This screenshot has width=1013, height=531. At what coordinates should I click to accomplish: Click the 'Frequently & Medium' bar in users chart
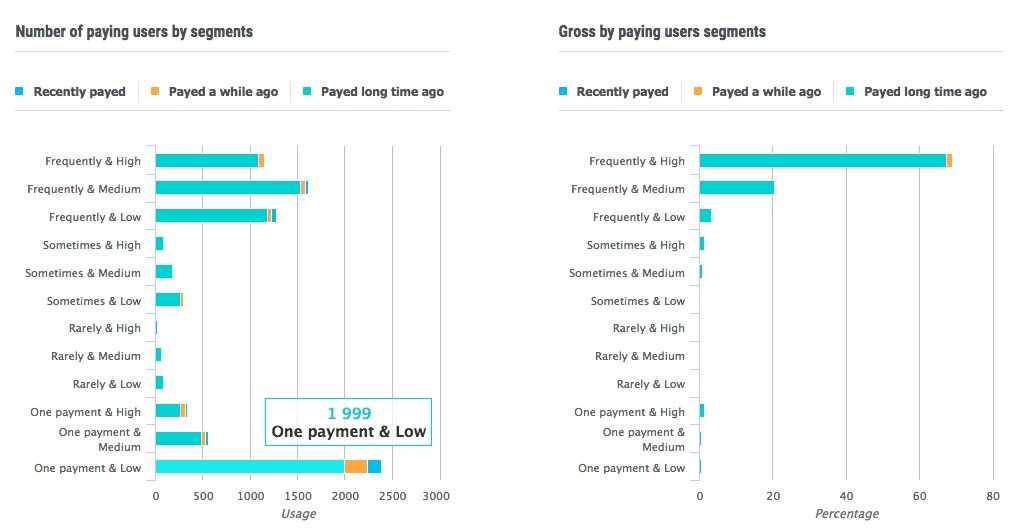[231, 188]
